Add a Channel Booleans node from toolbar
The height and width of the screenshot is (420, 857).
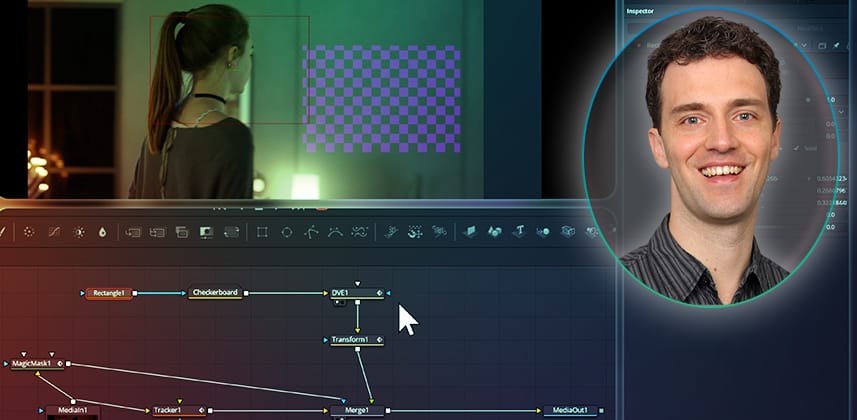click(157, 232)
